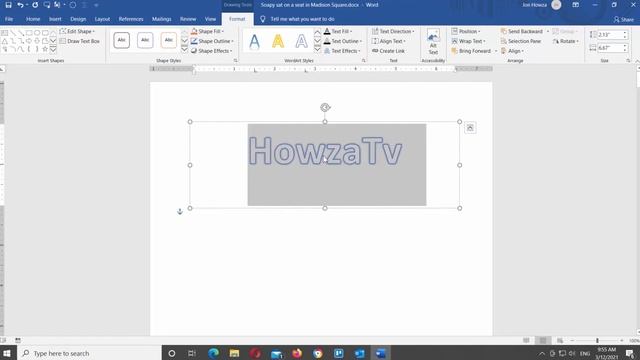Click the rotation handle above text box
The height and width of the screenshot is (360, 640).
pos(325,107)
